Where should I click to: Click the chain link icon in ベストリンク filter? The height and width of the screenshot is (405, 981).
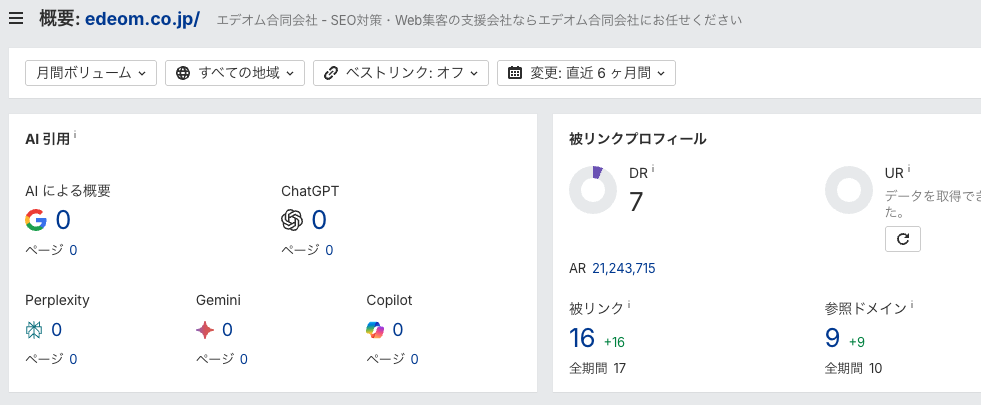tap(330, 73)
